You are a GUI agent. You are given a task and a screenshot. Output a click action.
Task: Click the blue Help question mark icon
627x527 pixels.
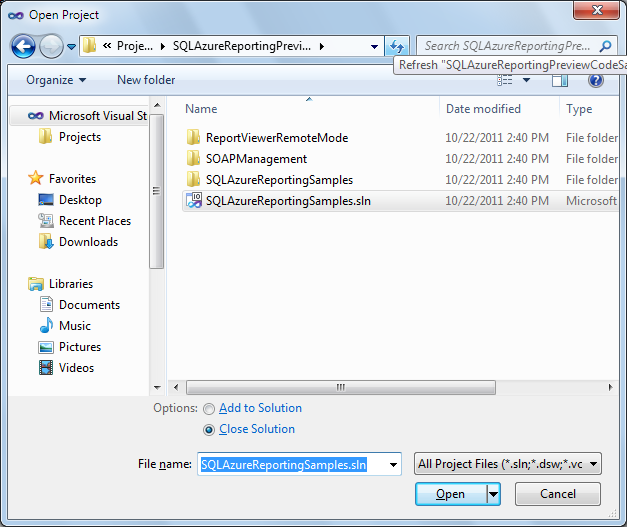595,80
